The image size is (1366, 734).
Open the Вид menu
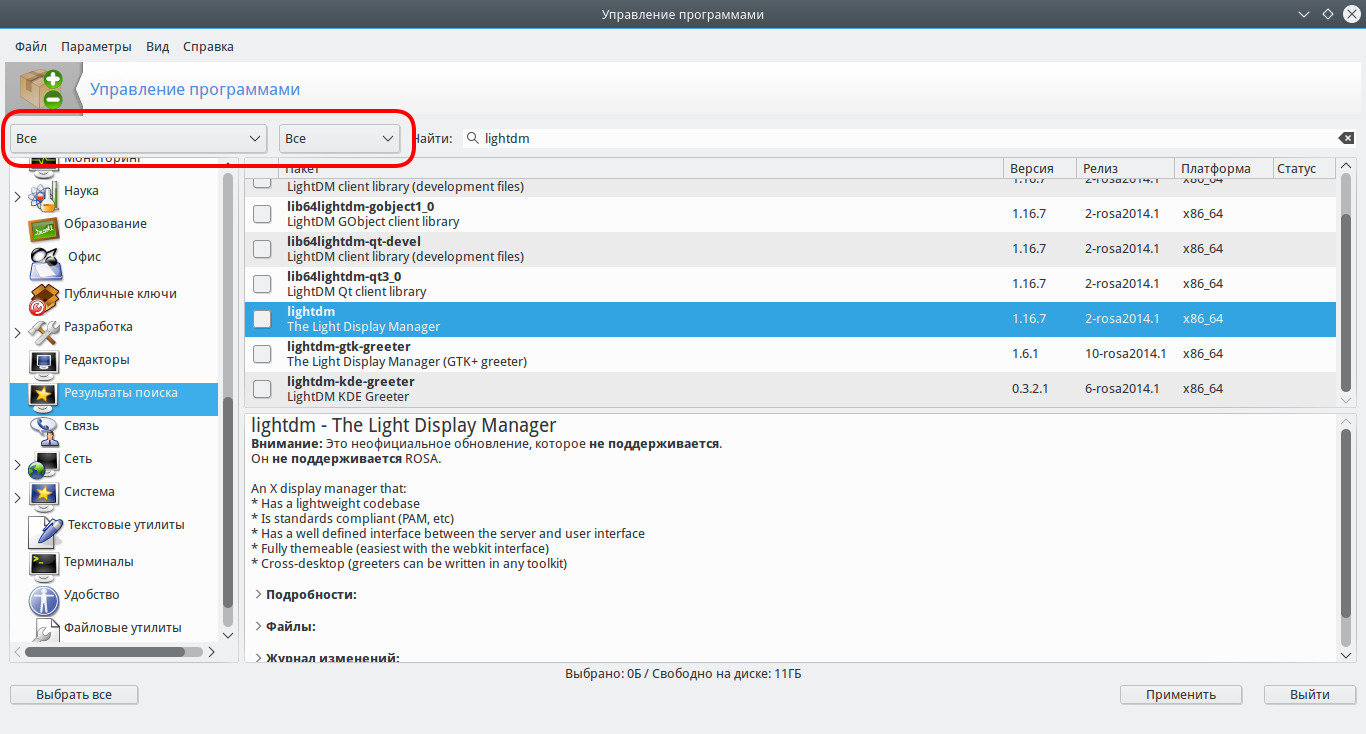coord(157,46)
